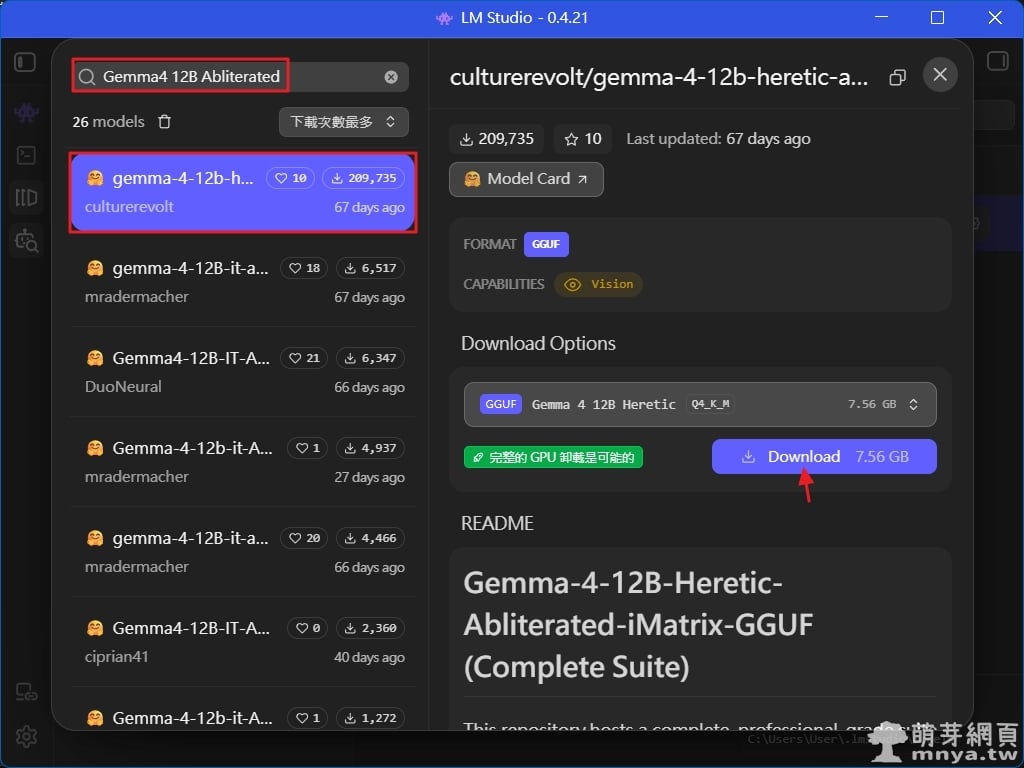Select the mradermacher result with 4,466 downloads
The height and width of the screenshot is (768, 1024).
[x=243, y=552]
